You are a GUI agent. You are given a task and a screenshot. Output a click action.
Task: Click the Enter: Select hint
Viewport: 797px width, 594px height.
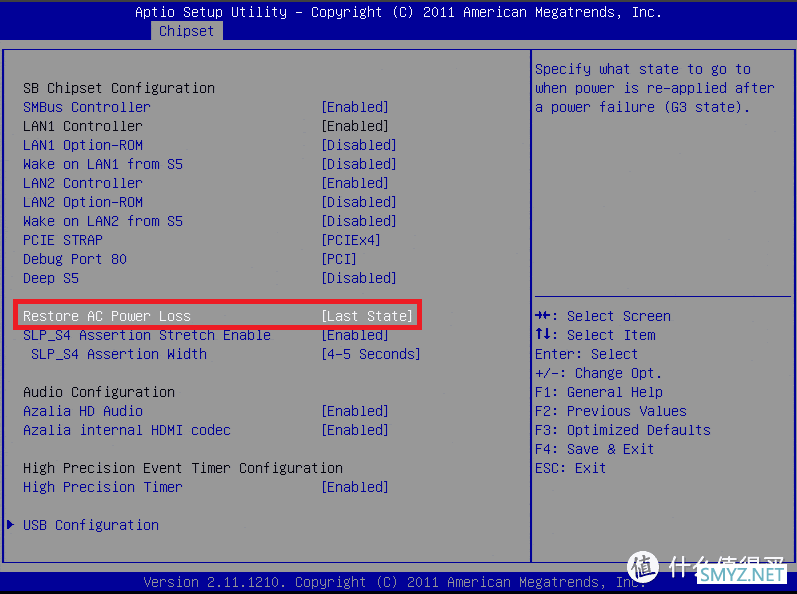pos(587,354)
